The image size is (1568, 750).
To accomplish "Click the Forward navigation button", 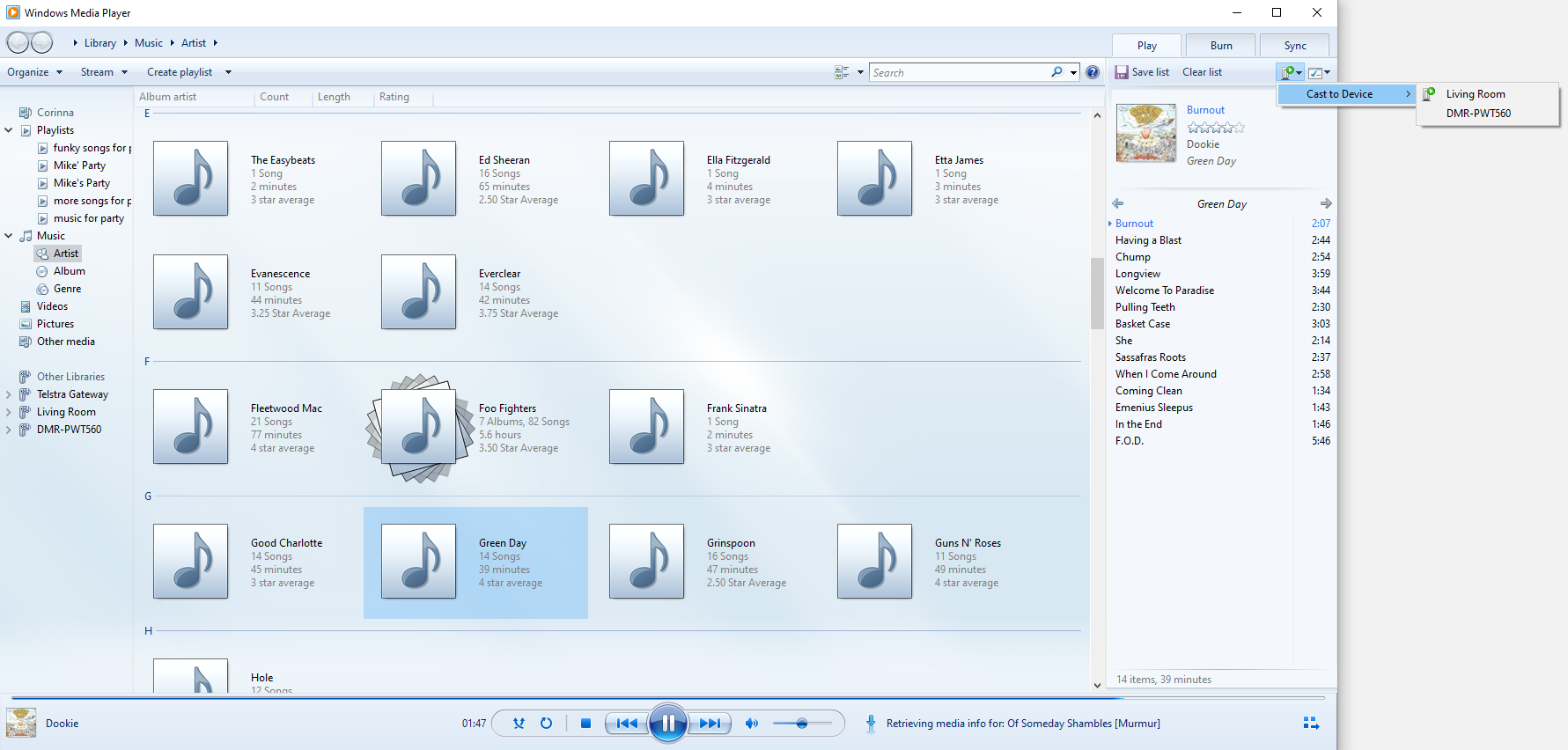I will pyautogui.click(x=41, y=42).
